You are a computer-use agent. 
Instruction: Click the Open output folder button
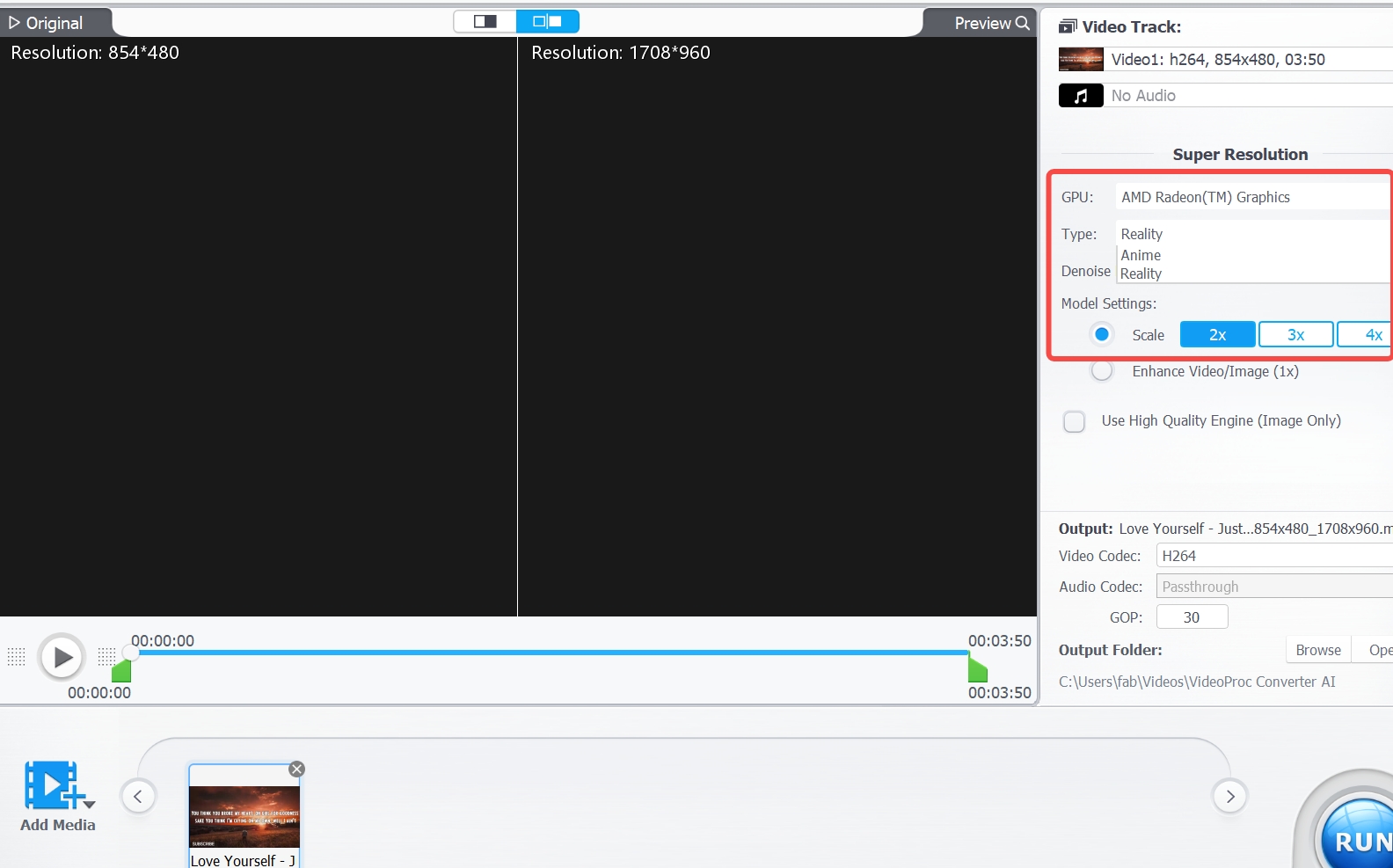pos(1375,650)
